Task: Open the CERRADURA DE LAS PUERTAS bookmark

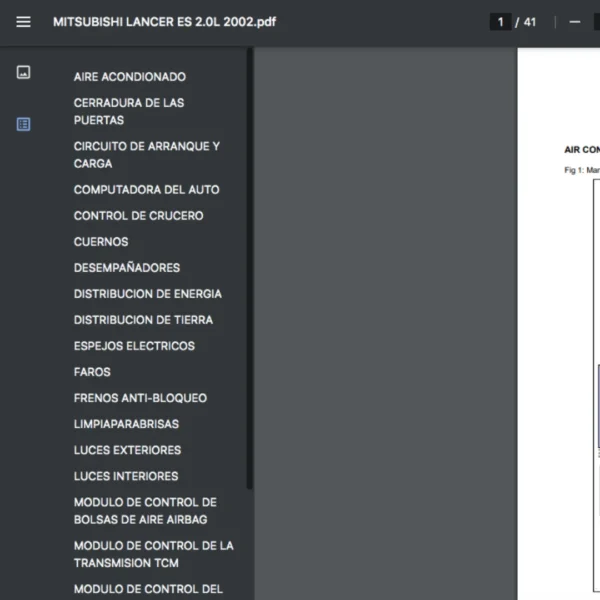Action: [129, 111]
